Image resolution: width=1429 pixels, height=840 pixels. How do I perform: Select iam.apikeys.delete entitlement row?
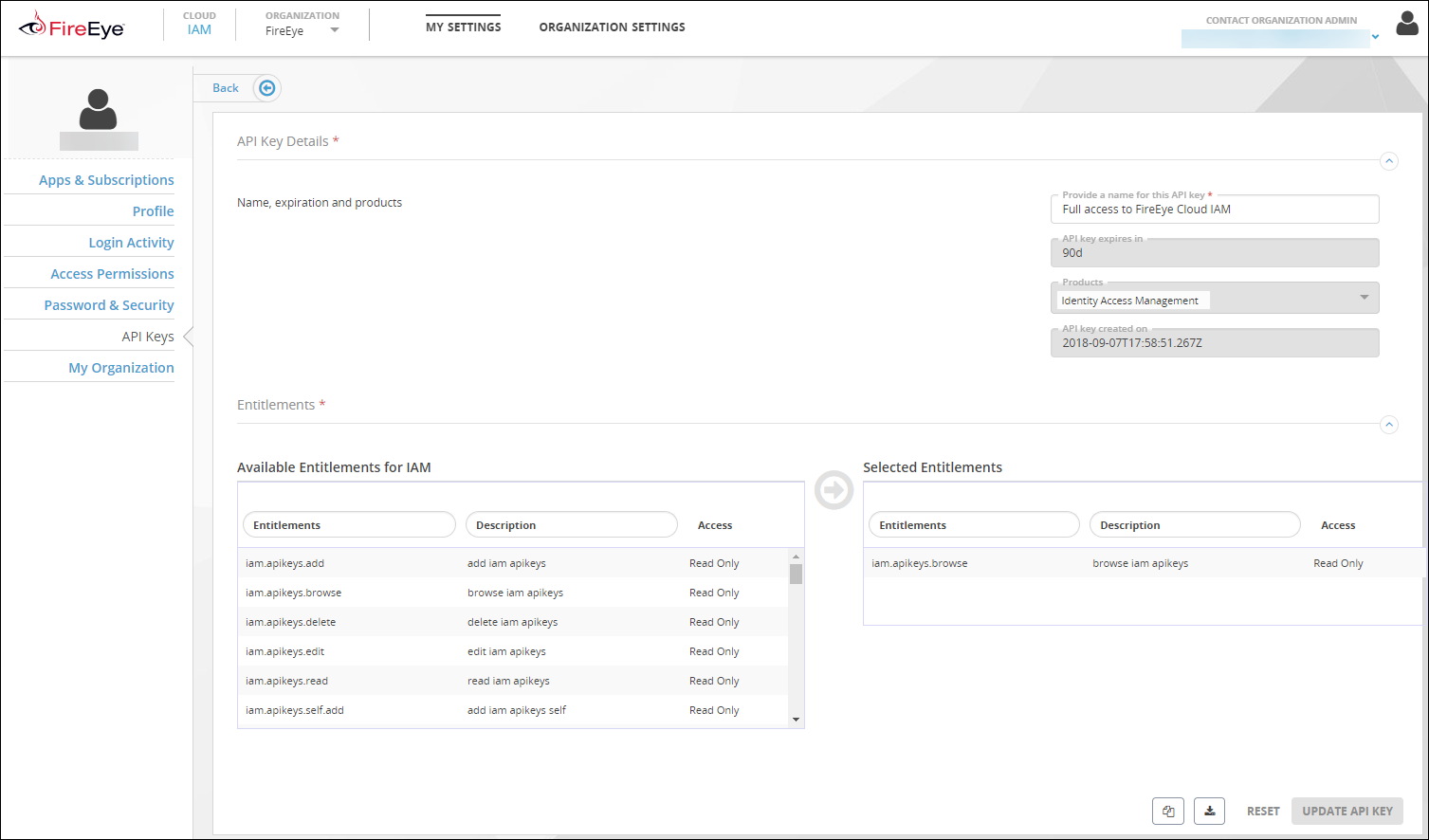point(513,622)
